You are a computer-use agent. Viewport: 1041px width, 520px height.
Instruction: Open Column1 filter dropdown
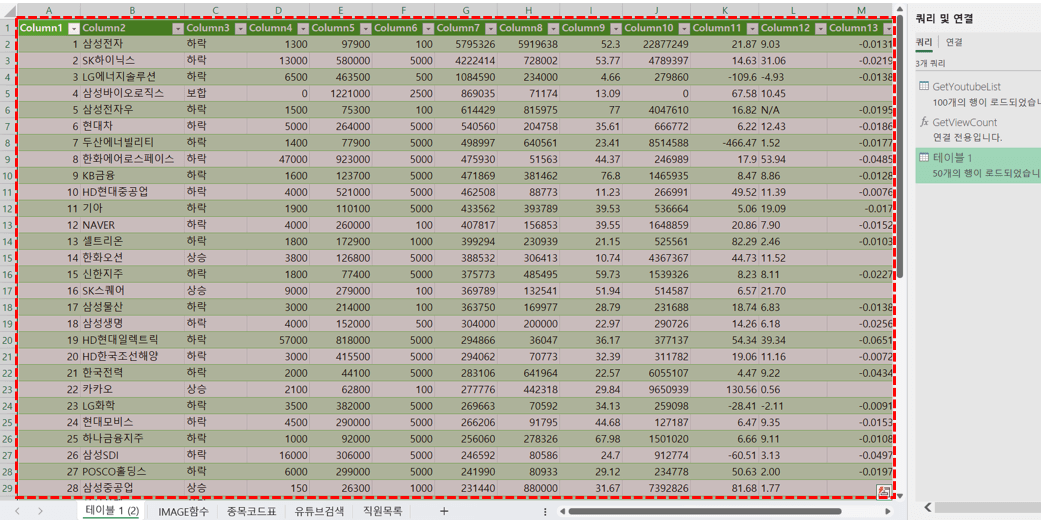tap(73, 29)
